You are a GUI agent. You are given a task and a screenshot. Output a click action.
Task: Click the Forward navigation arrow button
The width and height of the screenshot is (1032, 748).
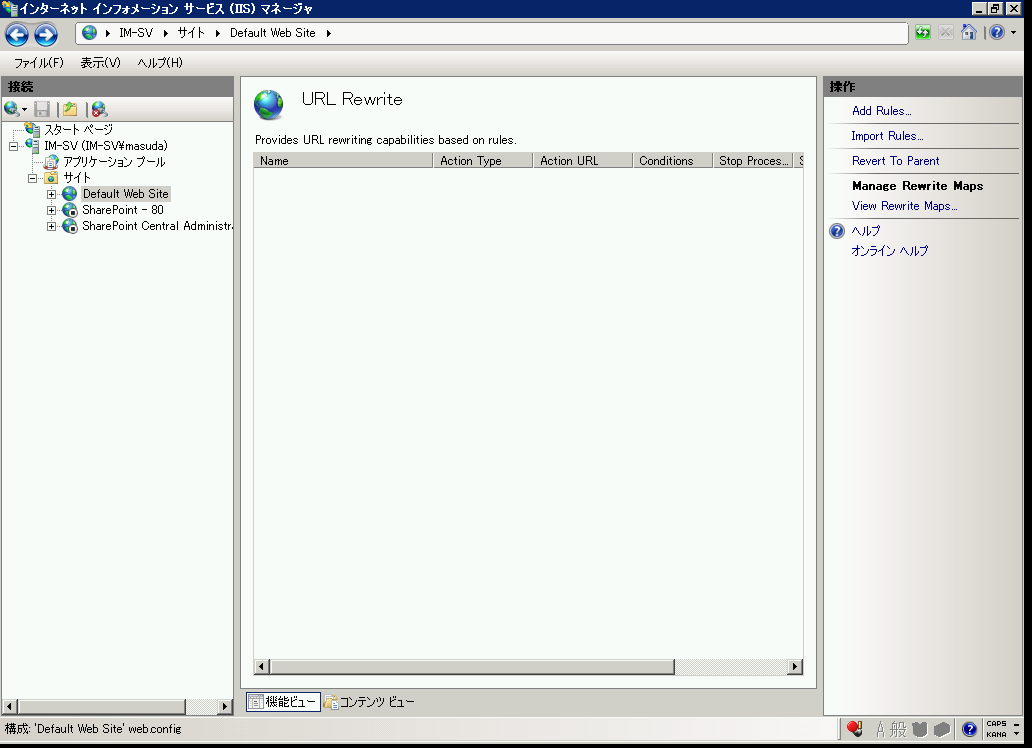tap(46, 35)
